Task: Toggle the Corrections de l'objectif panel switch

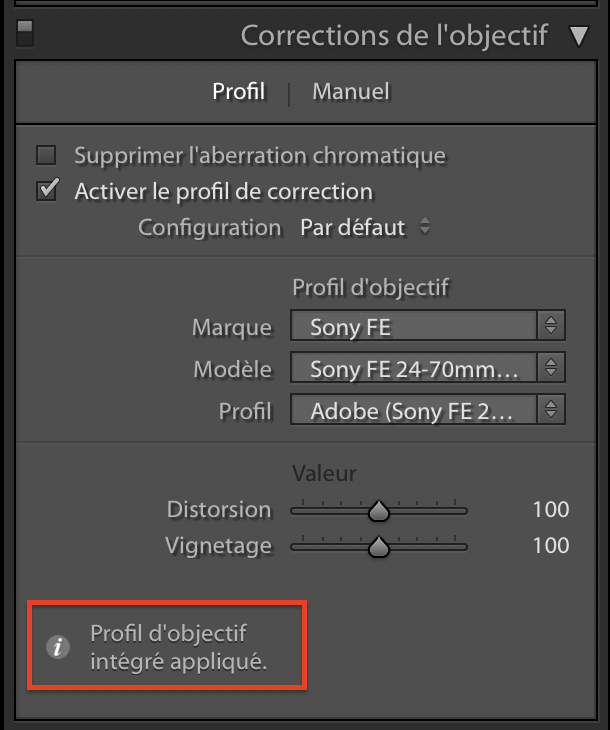Action: pyautogui.click(x=25, y=34)
